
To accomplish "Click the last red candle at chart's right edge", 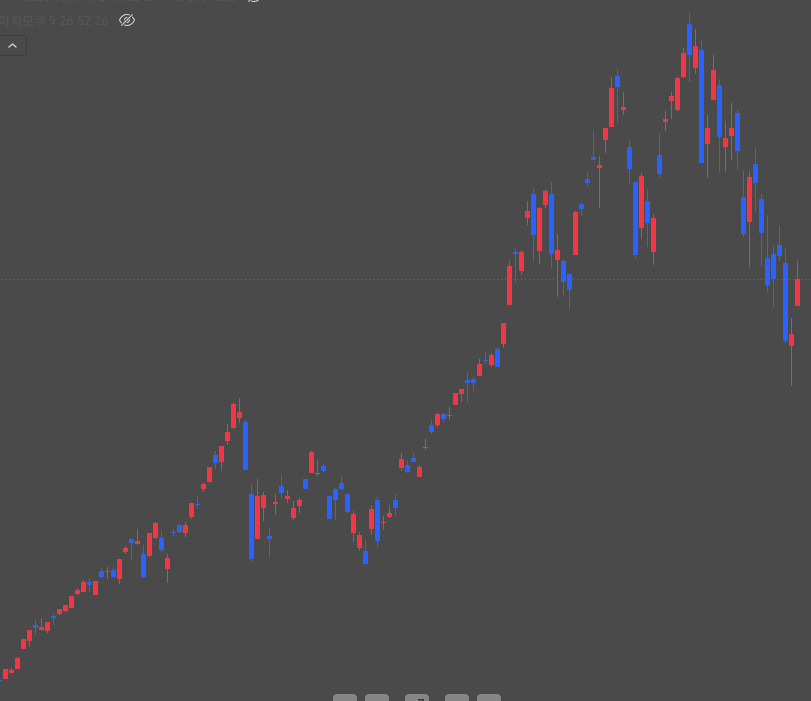I will coord(798,292).
